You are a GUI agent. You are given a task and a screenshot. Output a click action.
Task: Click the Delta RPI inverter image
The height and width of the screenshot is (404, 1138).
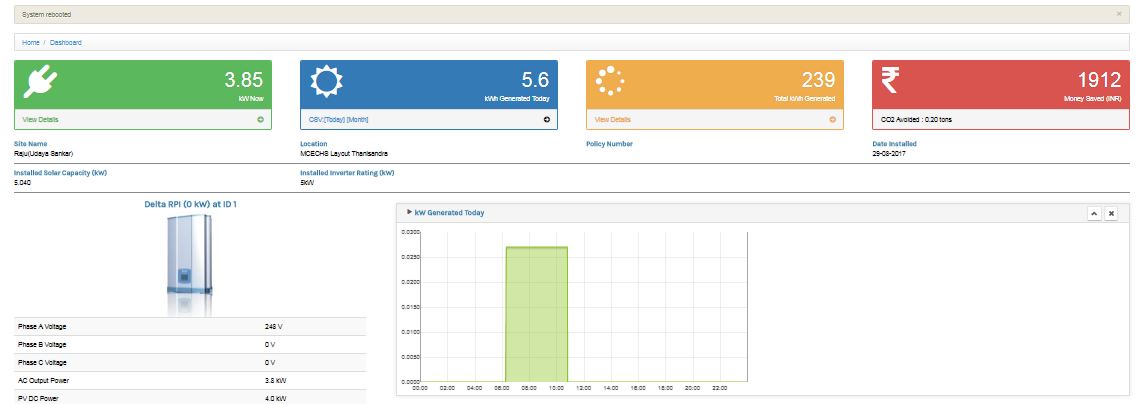[190, 263]
